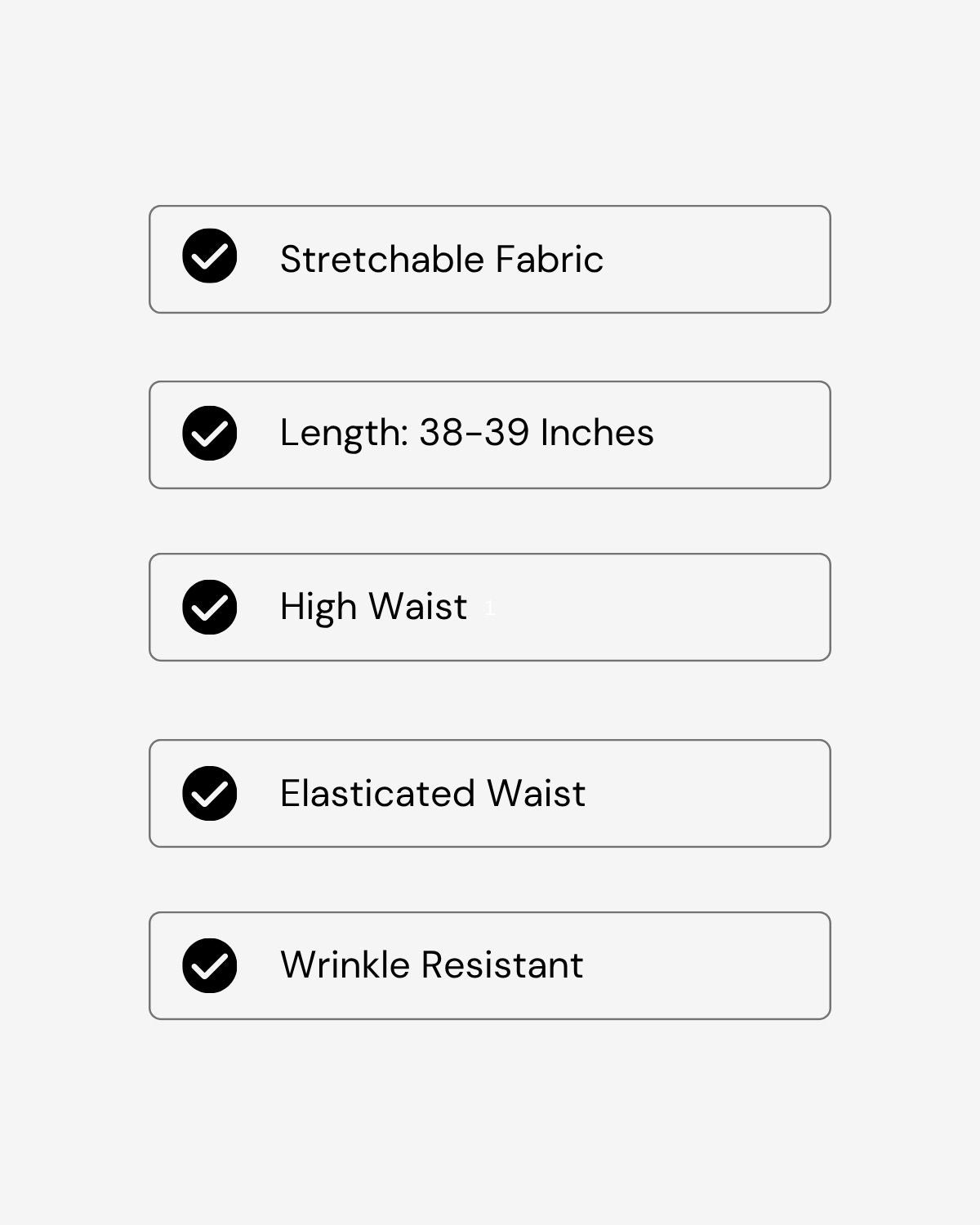Click the word "Elasticated" in fourth box
Viewport: 980px width, 1225px height.
coord(377,793)
